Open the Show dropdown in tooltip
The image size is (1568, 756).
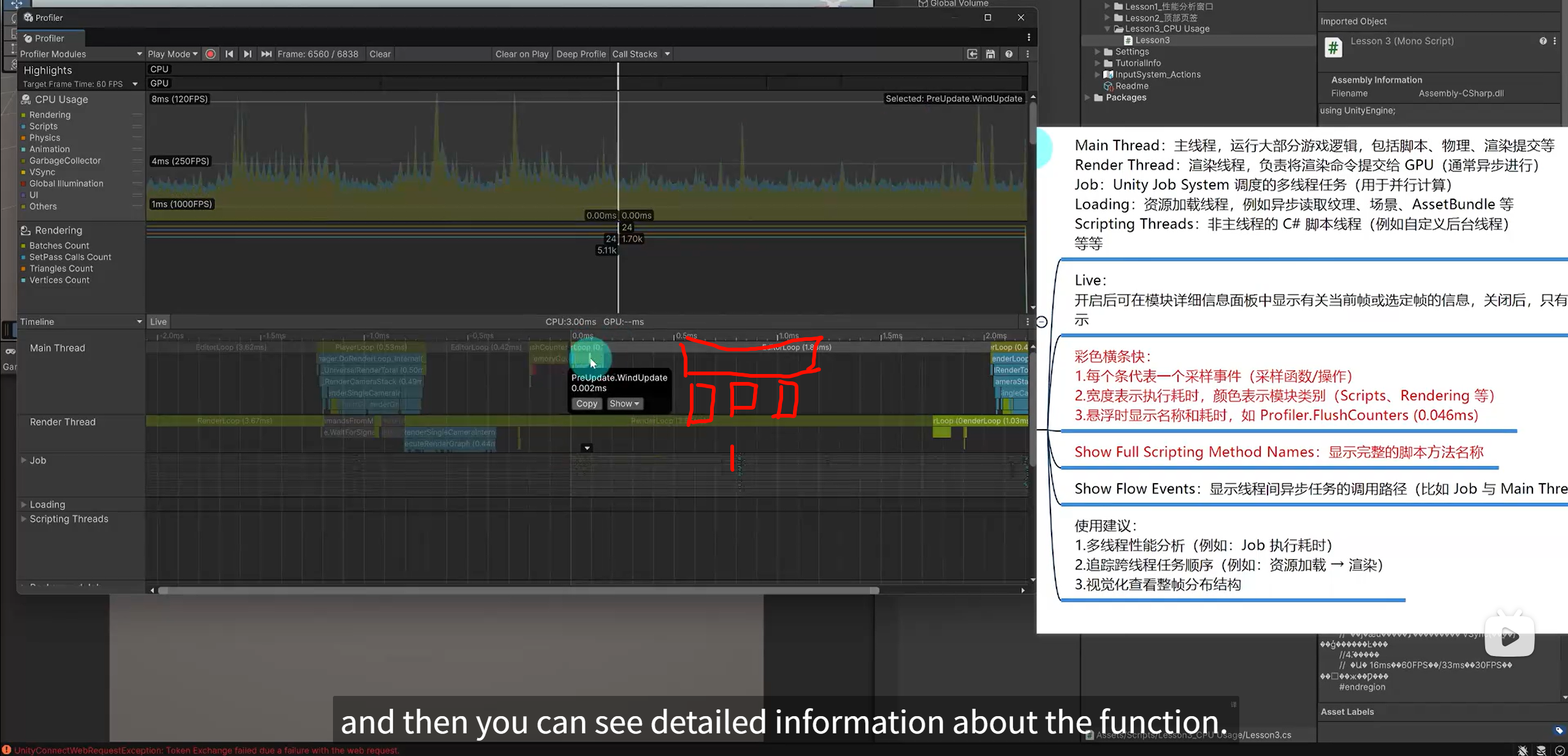[x=624, y=403]
